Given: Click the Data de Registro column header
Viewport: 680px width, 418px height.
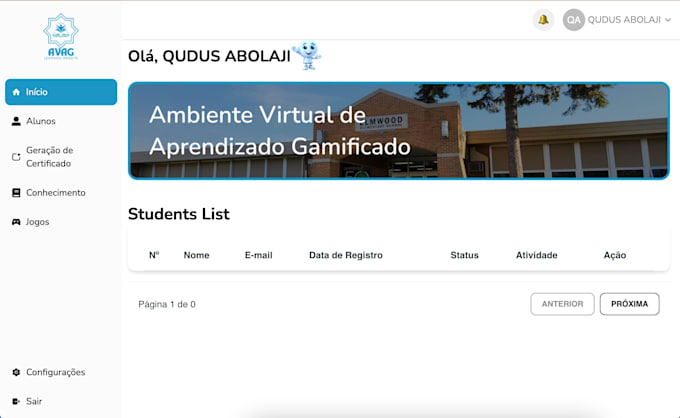Looking at the screenshot, I should (346, 255).
